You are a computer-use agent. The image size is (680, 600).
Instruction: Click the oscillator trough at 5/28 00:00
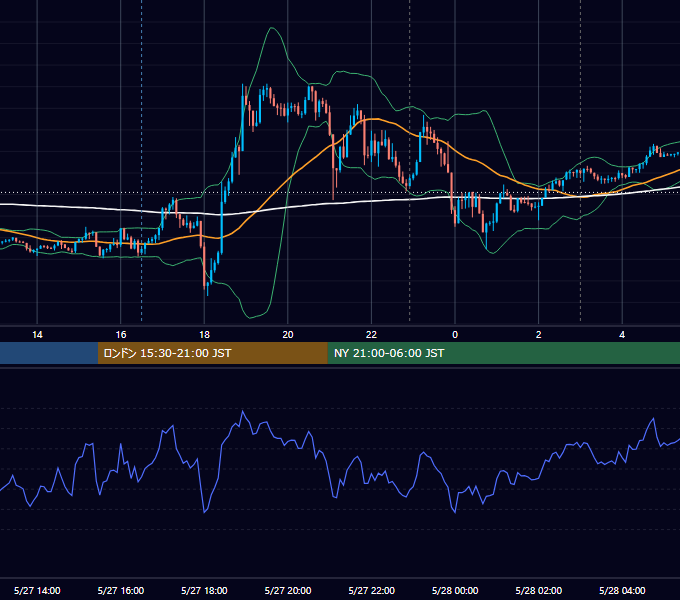(455, 512)
